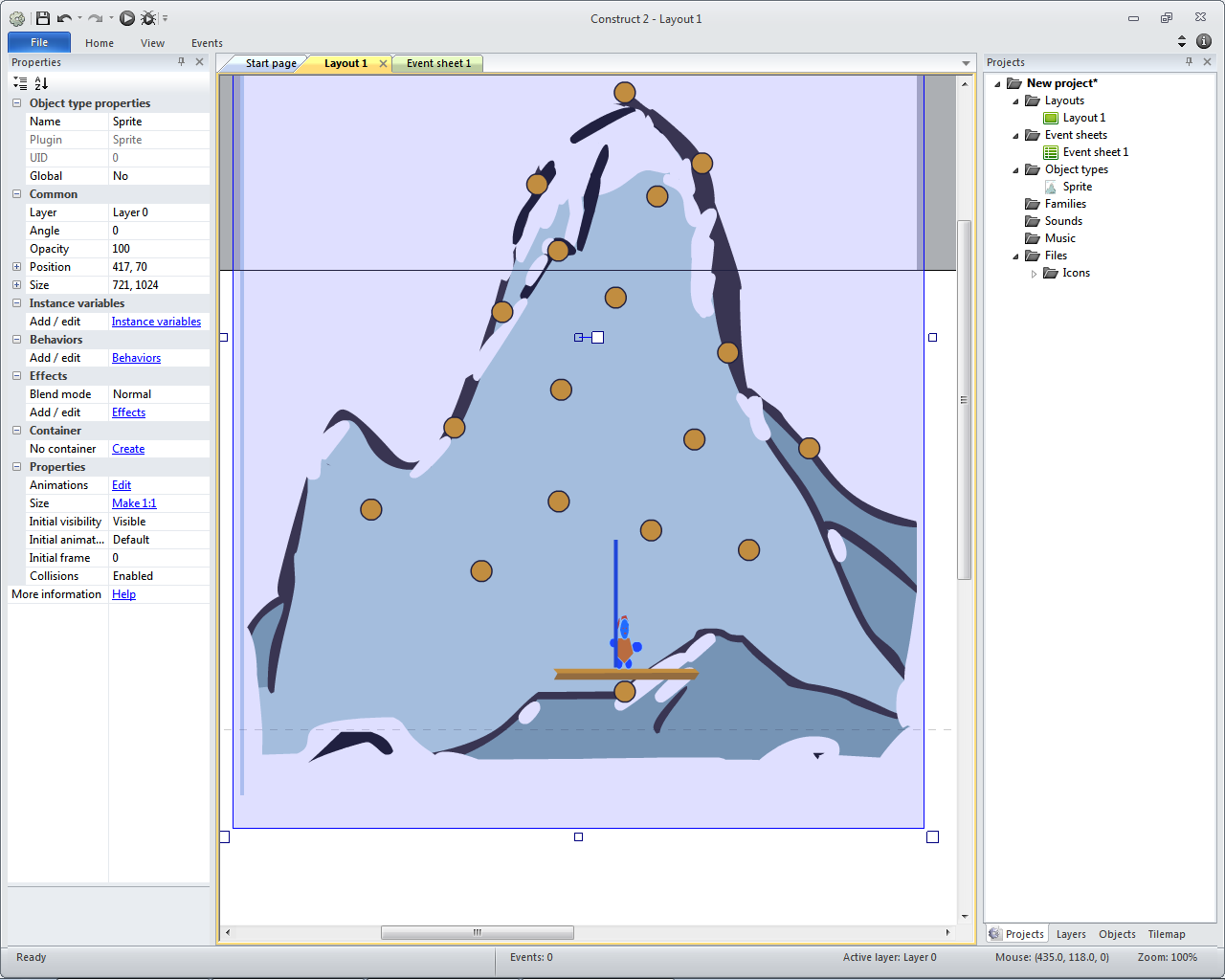The width and height of the screenshot is (1225, 980).
Task: Click the About info icon
Action: point(1204,41)
